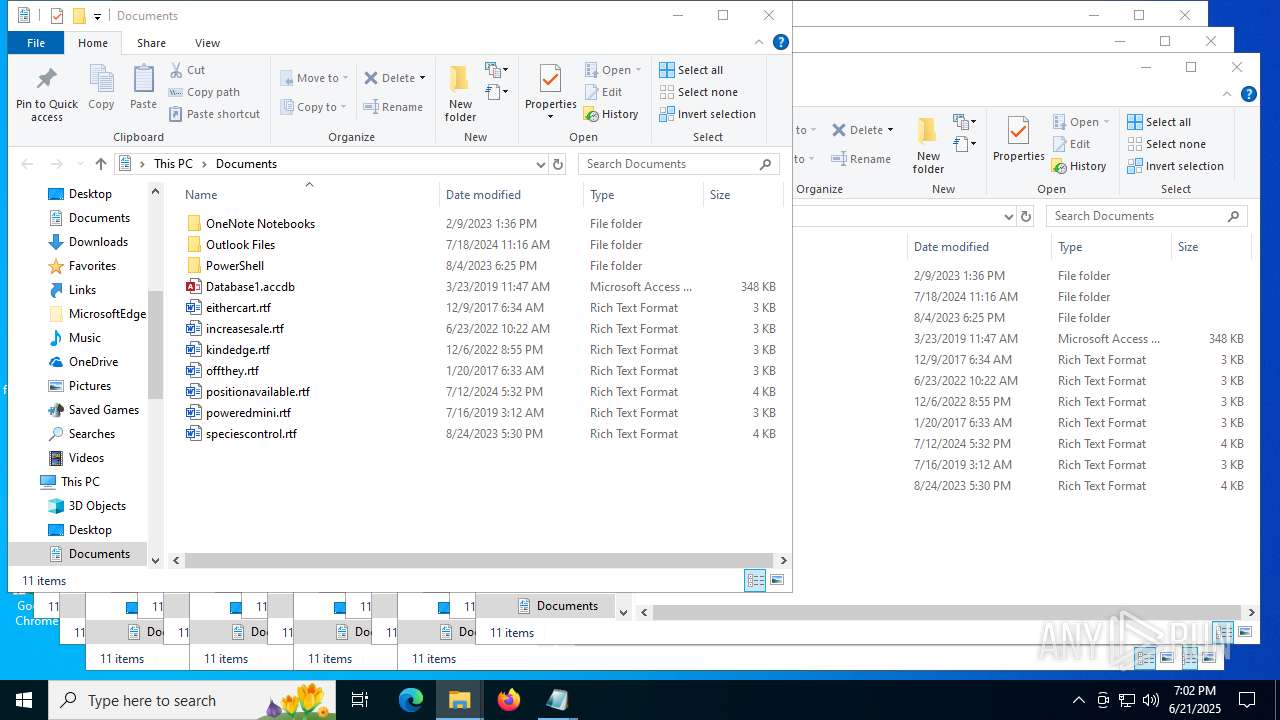Click History in front window Open group

pos(611,114)
